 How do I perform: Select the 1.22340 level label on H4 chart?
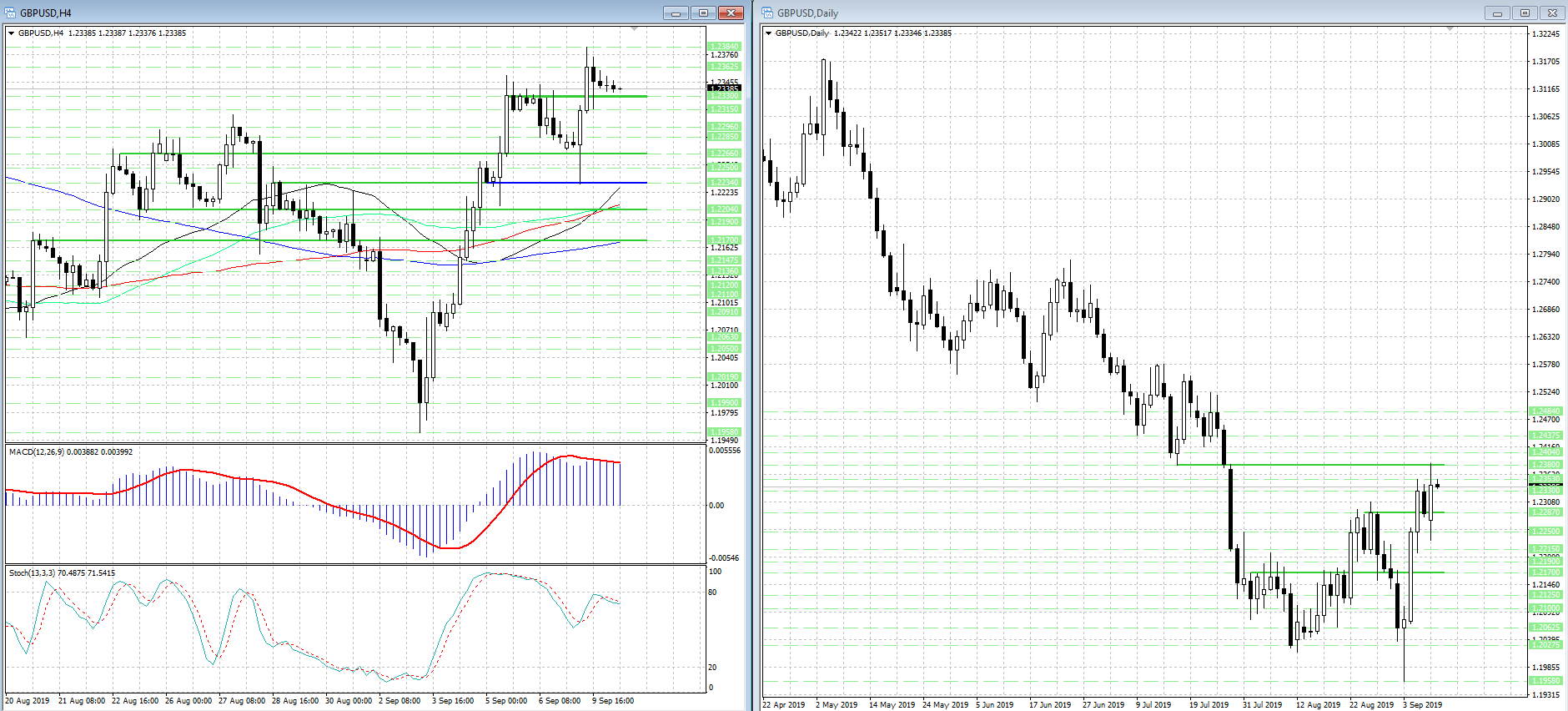pyautogui.click(x=724, y=183)
